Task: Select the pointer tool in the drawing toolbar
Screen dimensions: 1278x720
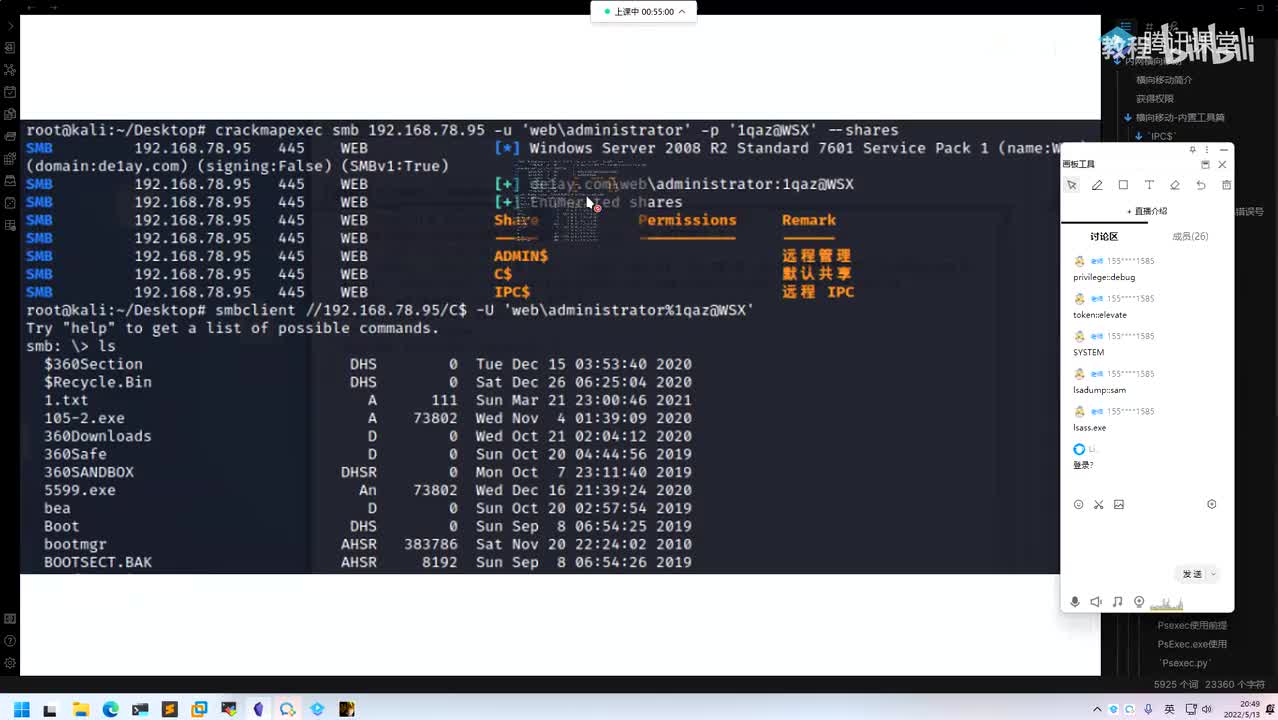Action: click(1071, 185)
